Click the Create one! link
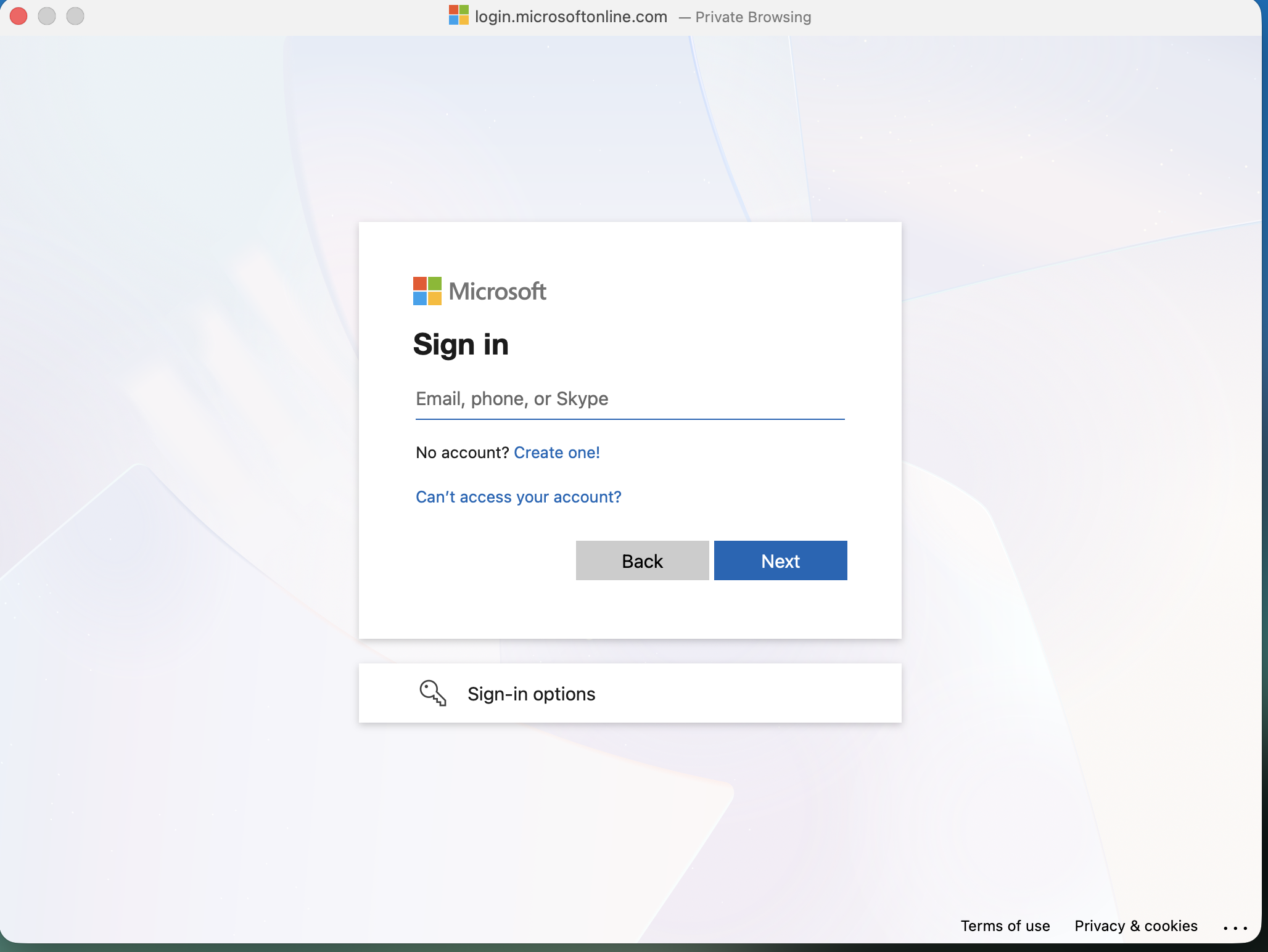The height and width of the screenshot is (952, 1268). coord(556,453)
